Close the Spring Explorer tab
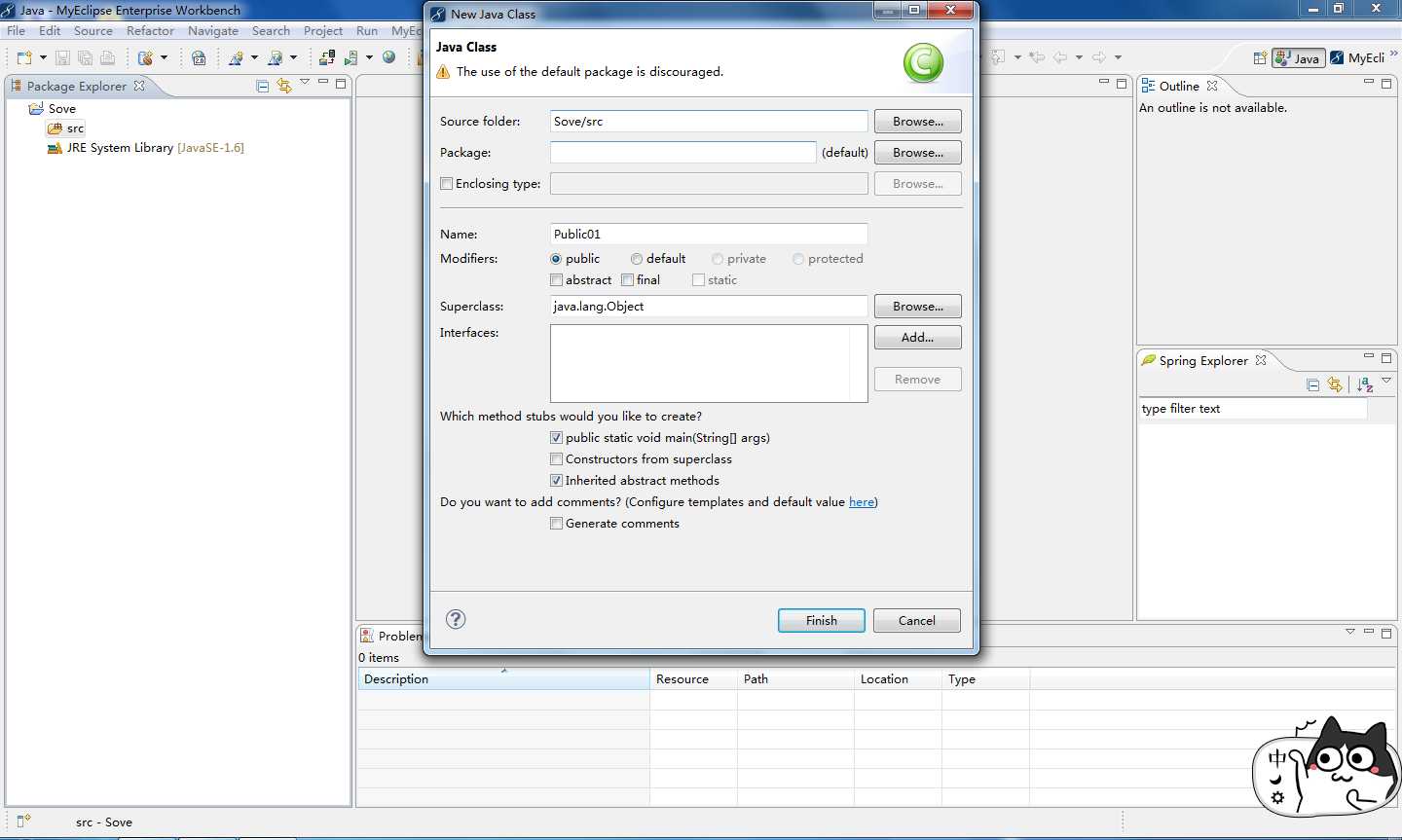Screen dimensions: 1402x840 (x=1261, y=360)
